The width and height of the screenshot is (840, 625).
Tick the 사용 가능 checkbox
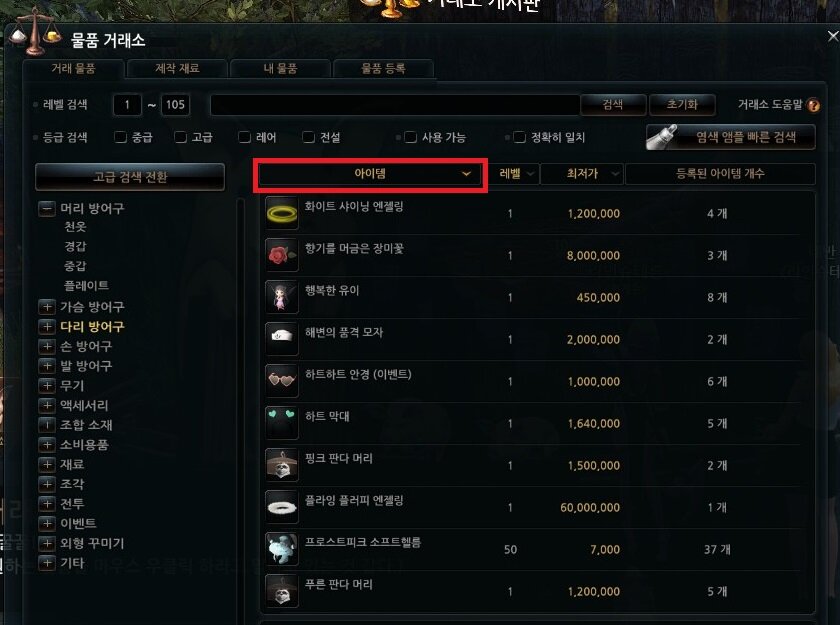point(410,137)
